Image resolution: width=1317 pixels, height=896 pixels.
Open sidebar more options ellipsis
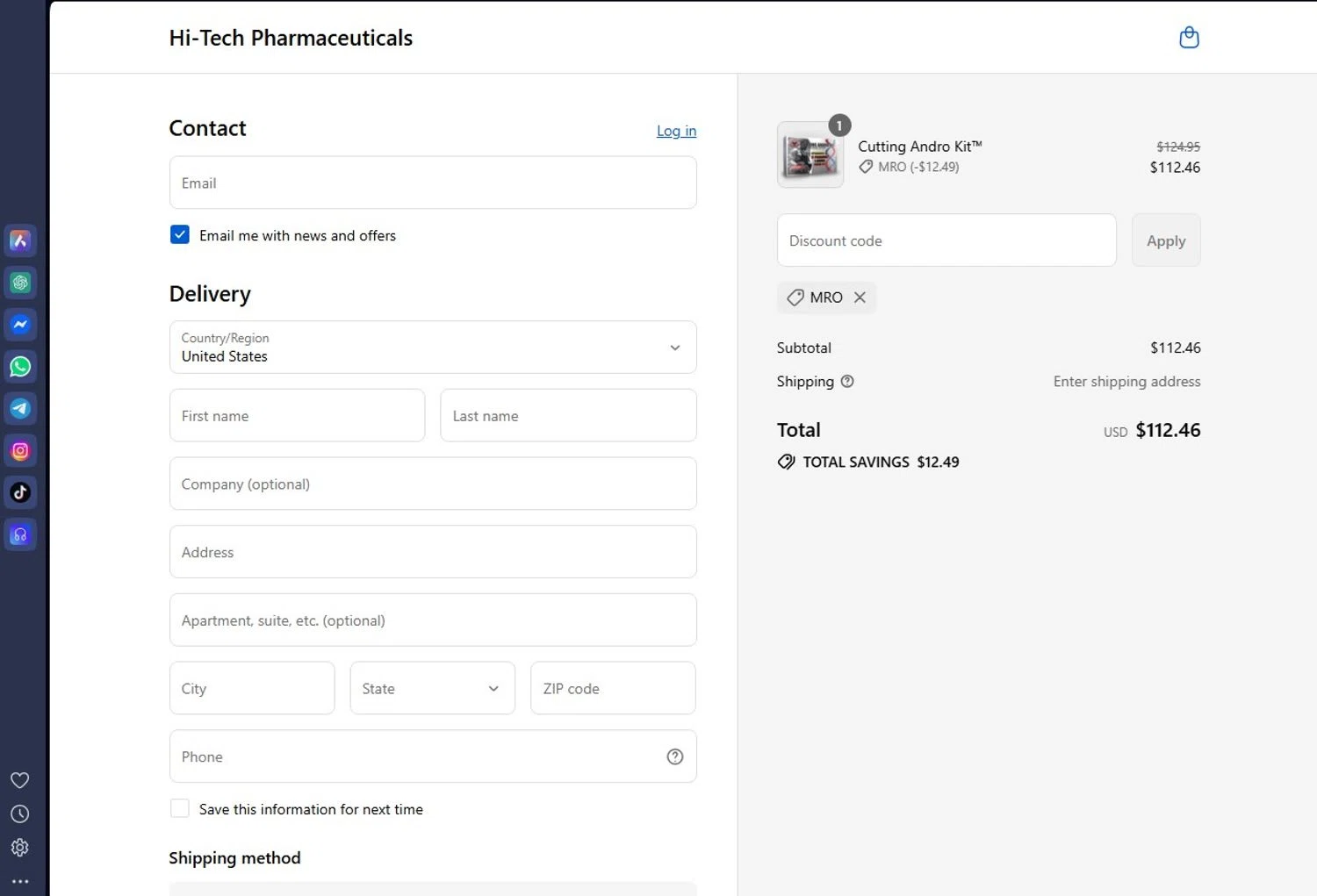(20, 881)
